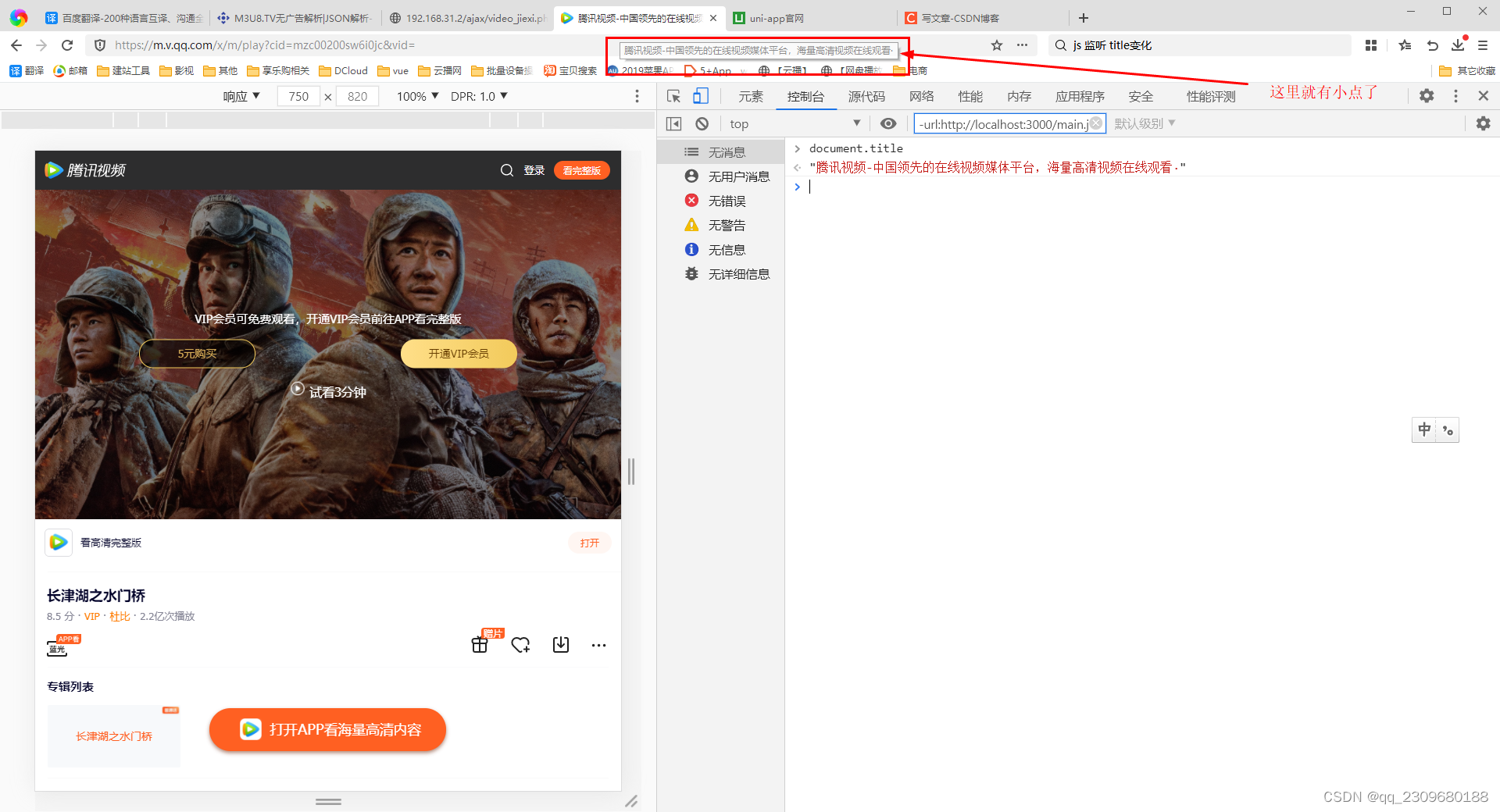
Task: Open the responsive mode dropdown
Action: [x=241, y=96]
